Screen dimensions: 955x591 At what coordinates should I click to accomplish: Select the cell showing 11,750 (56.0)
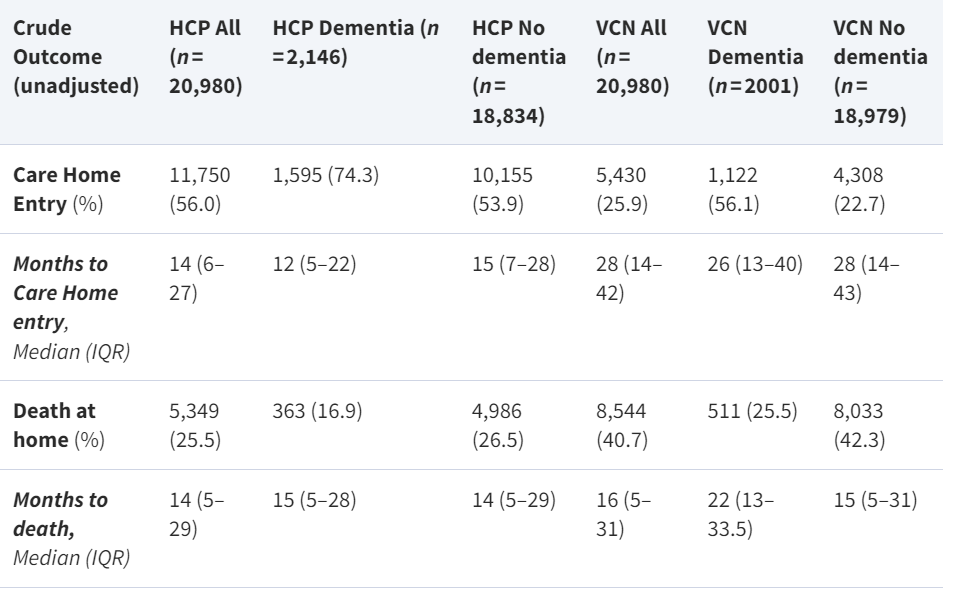[200, 185]
